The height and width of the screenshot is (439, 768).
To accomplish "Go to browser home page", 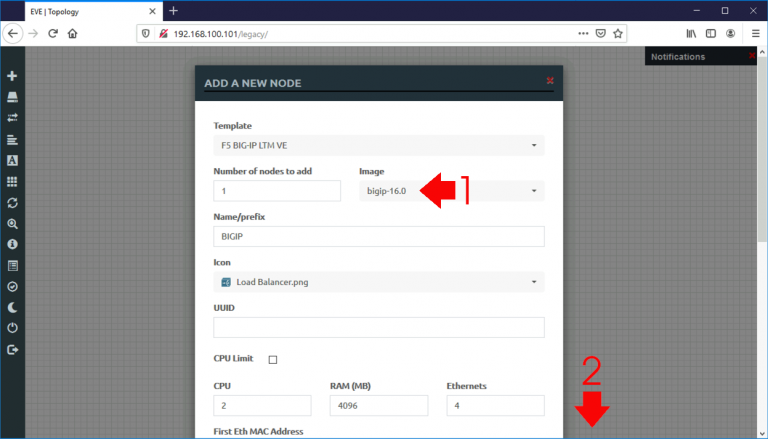I will click(72, 34).
